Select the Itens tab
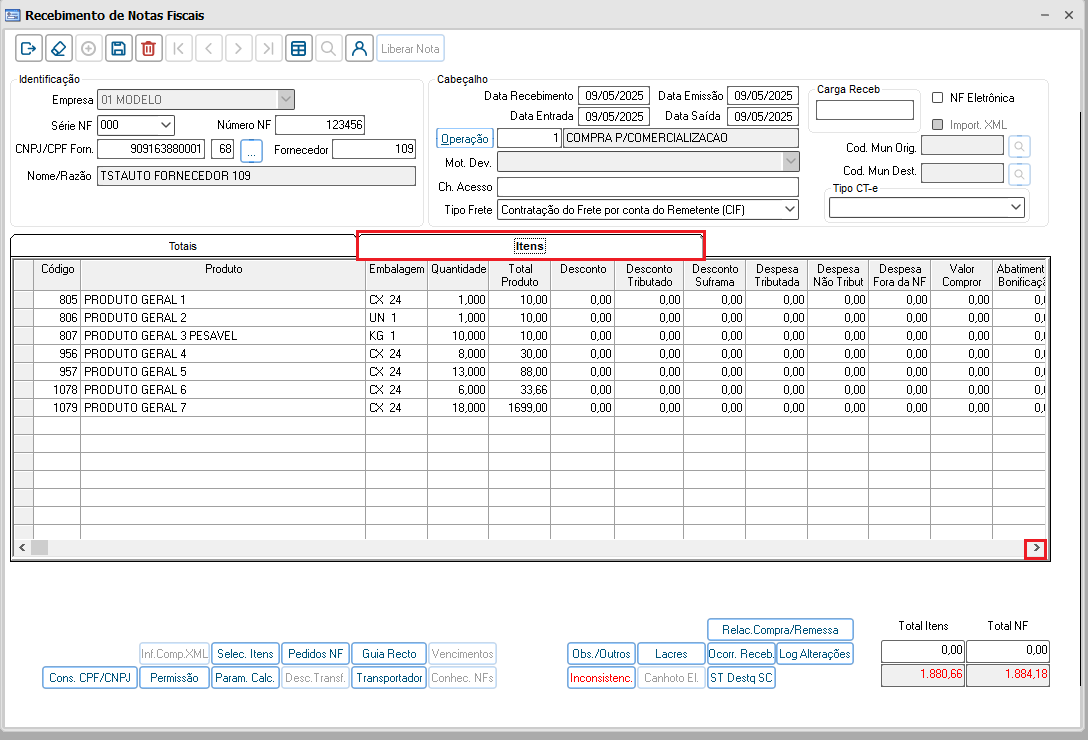The width and height of the screenshot is (1088, 740). (530, 245)
